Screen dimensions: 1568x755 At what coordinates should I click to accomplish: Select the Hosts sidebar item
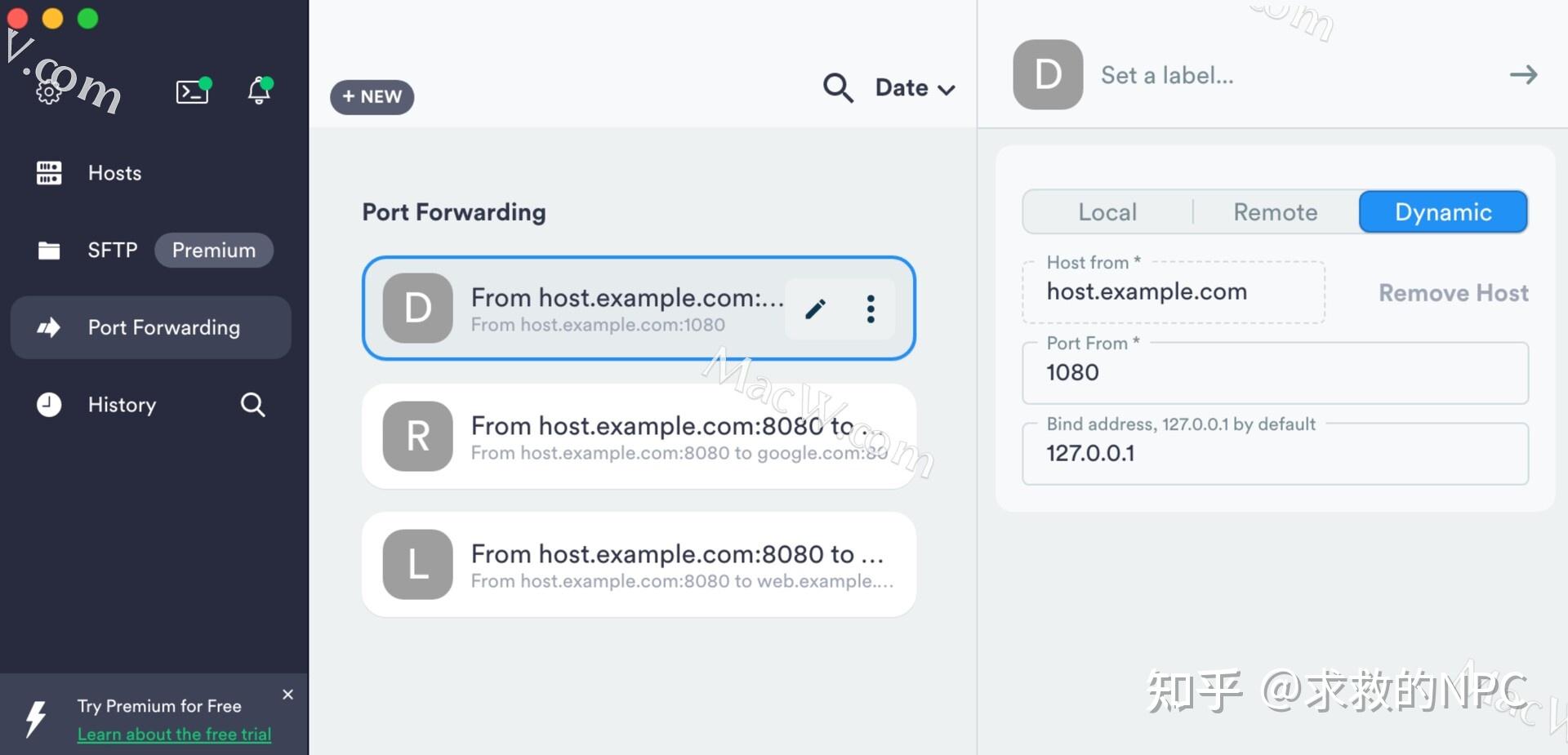click(114, 172)
